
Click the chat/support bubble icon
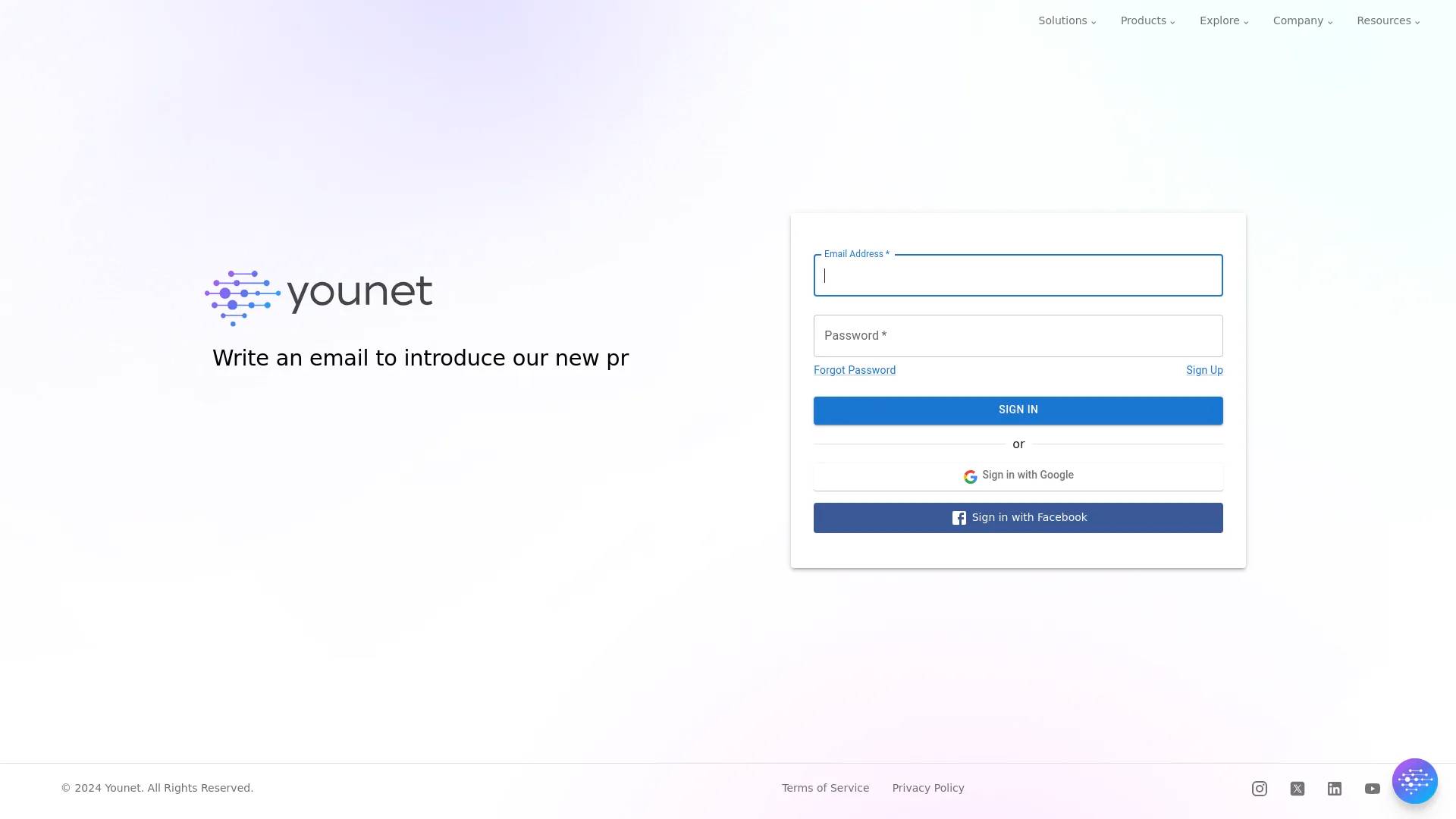[1414, 780]
